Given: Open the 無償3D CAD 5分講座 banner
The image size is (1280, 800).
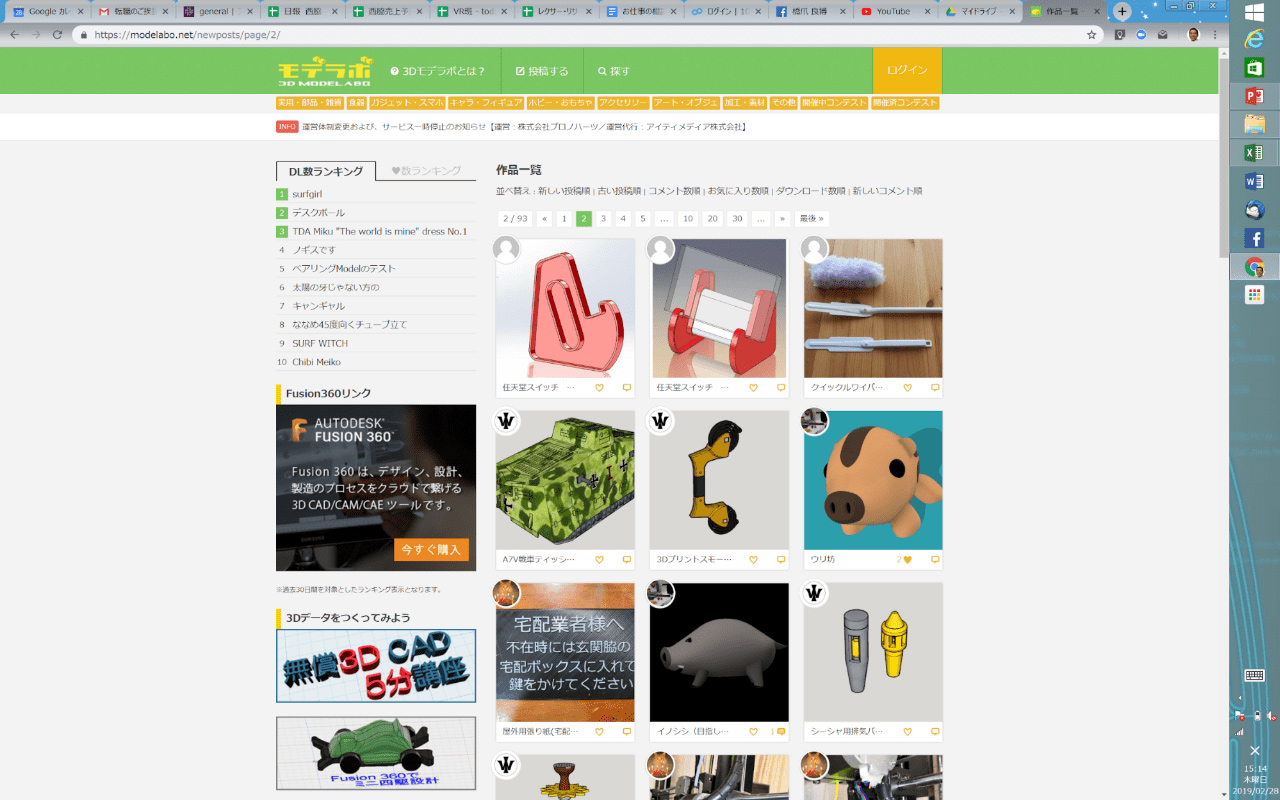Looking at the screenshot, I should pyautogui.click(x=376, y=666).
